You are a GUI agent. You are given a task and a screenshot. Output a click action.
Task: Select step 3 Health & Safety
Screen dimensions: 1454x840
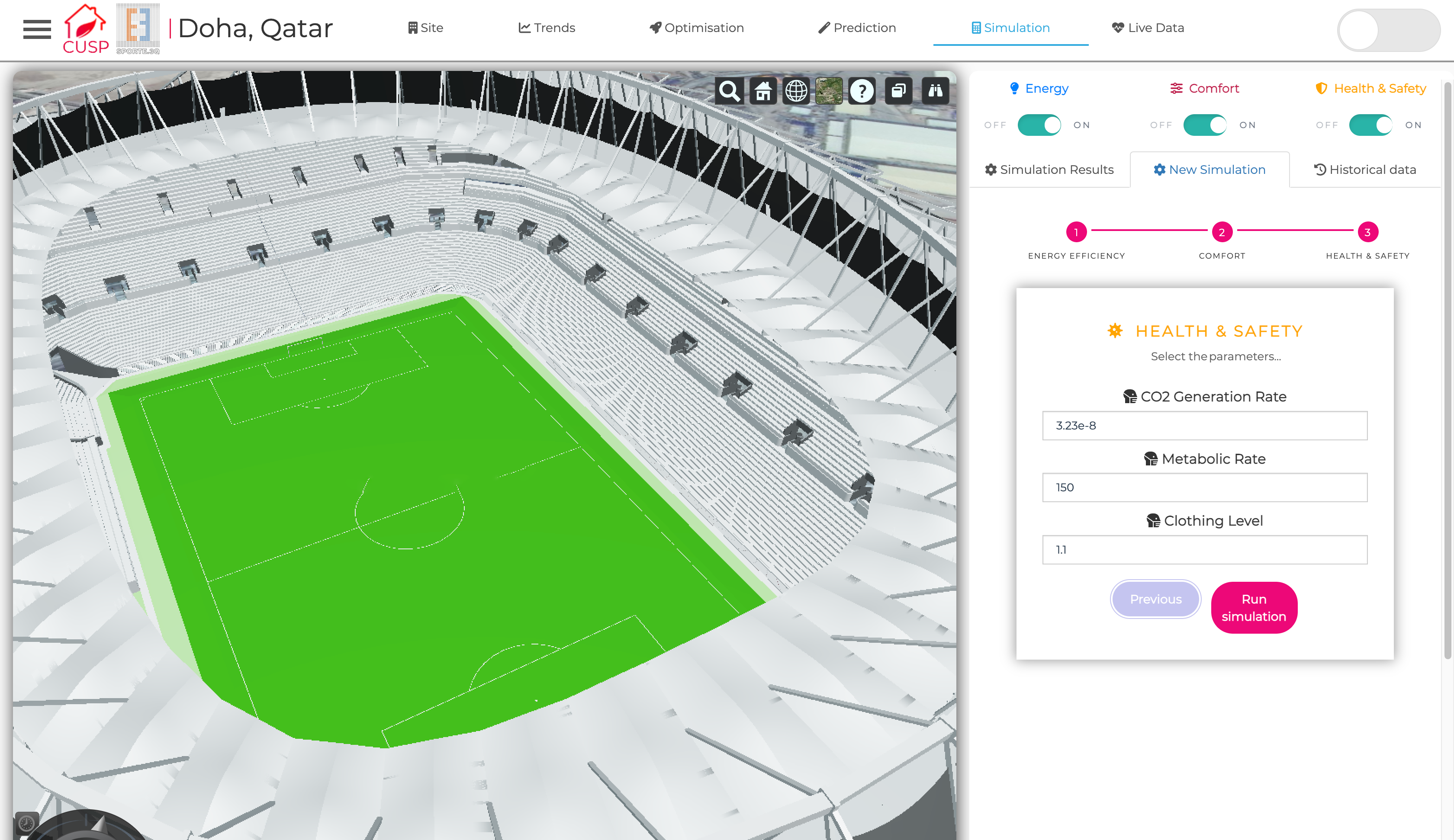[x=1367, y=232]
